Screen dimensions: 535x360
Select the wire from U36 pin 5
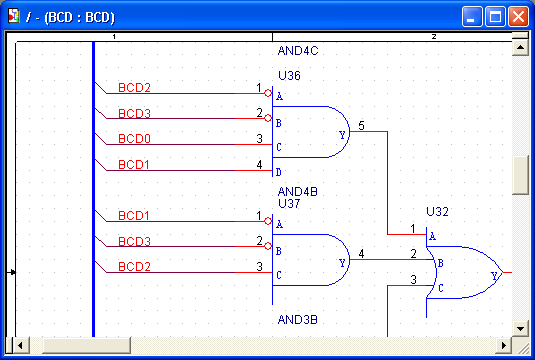pyautogui.click(x=387, y=183)
